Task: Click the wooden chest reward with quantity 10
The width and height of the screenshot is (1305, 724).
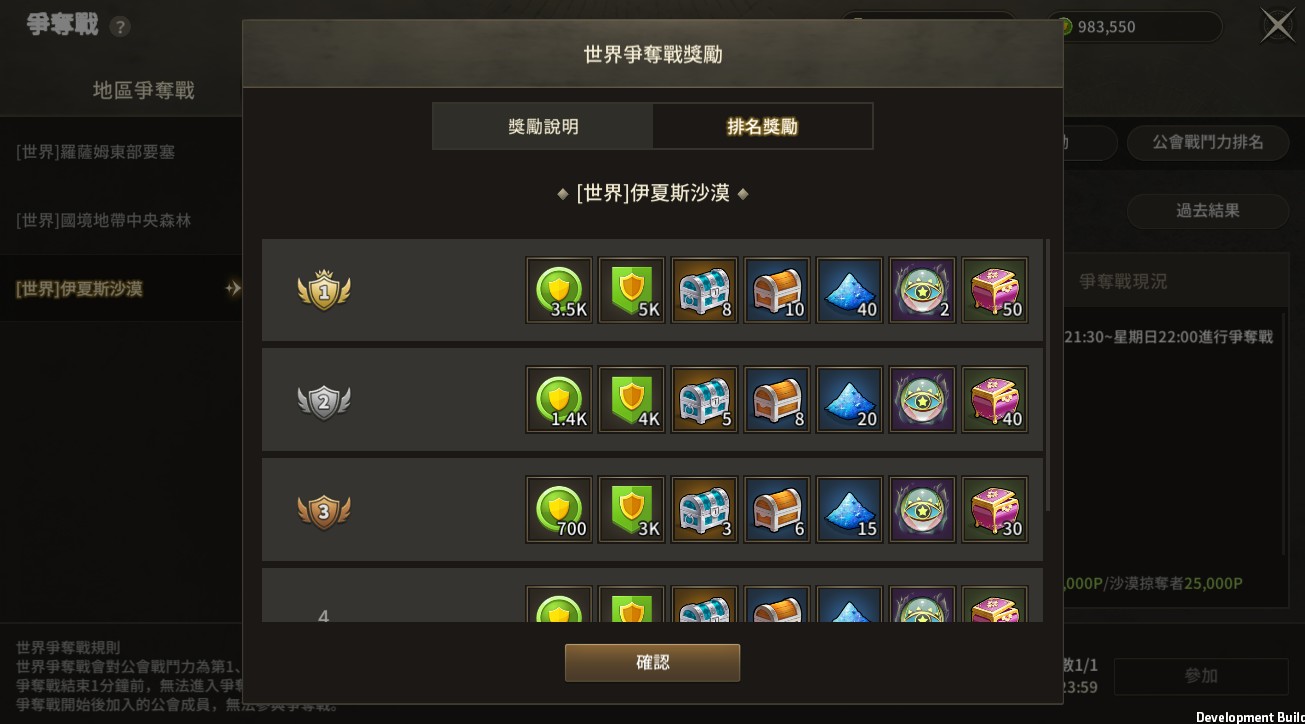Action: pyautogui.click(x=777, y=290)
